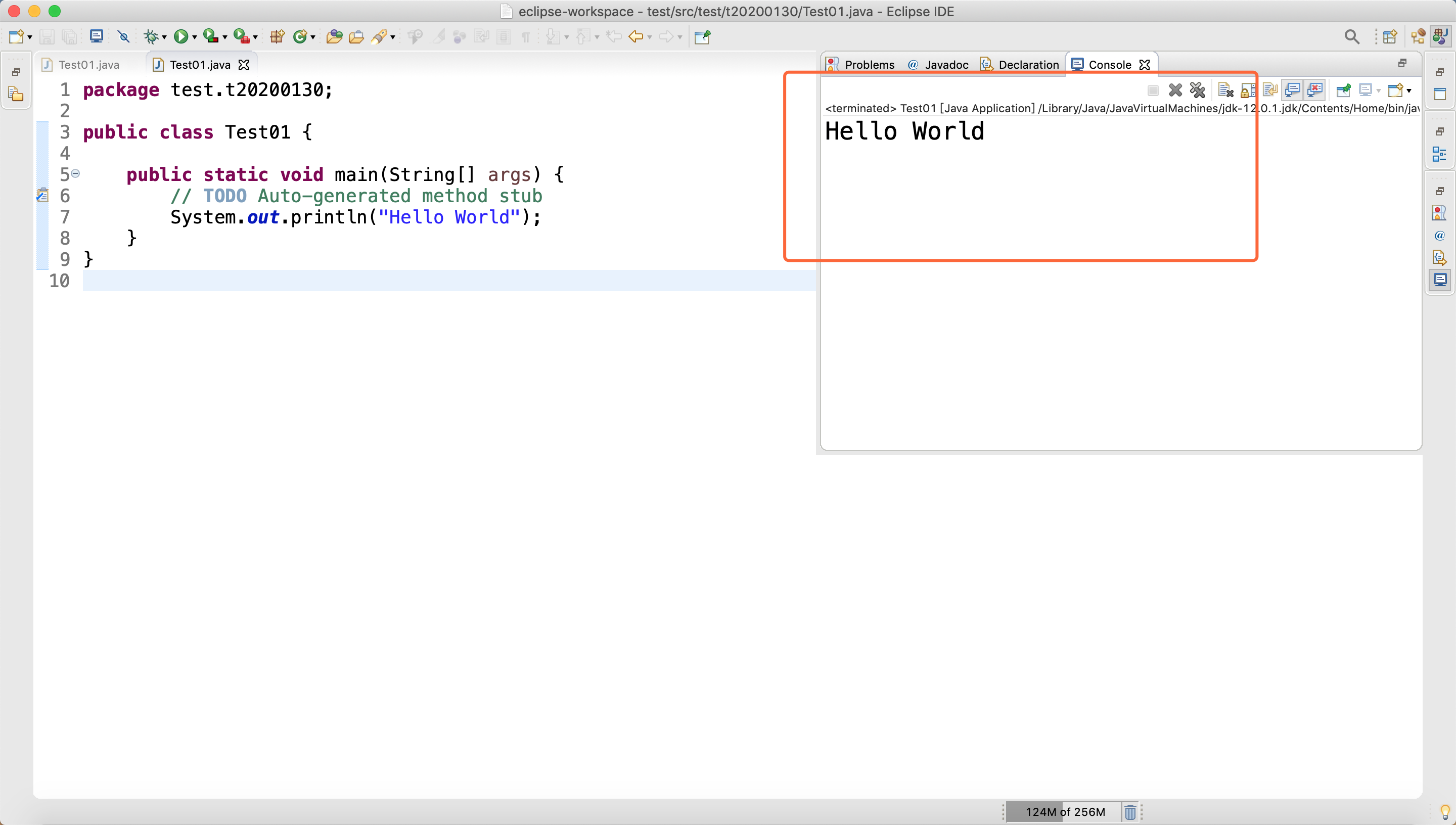1456x825 pixels.
Task: Click Skip All Breakpoints icon
Action: pyautogui.click(x=123, y=37)
